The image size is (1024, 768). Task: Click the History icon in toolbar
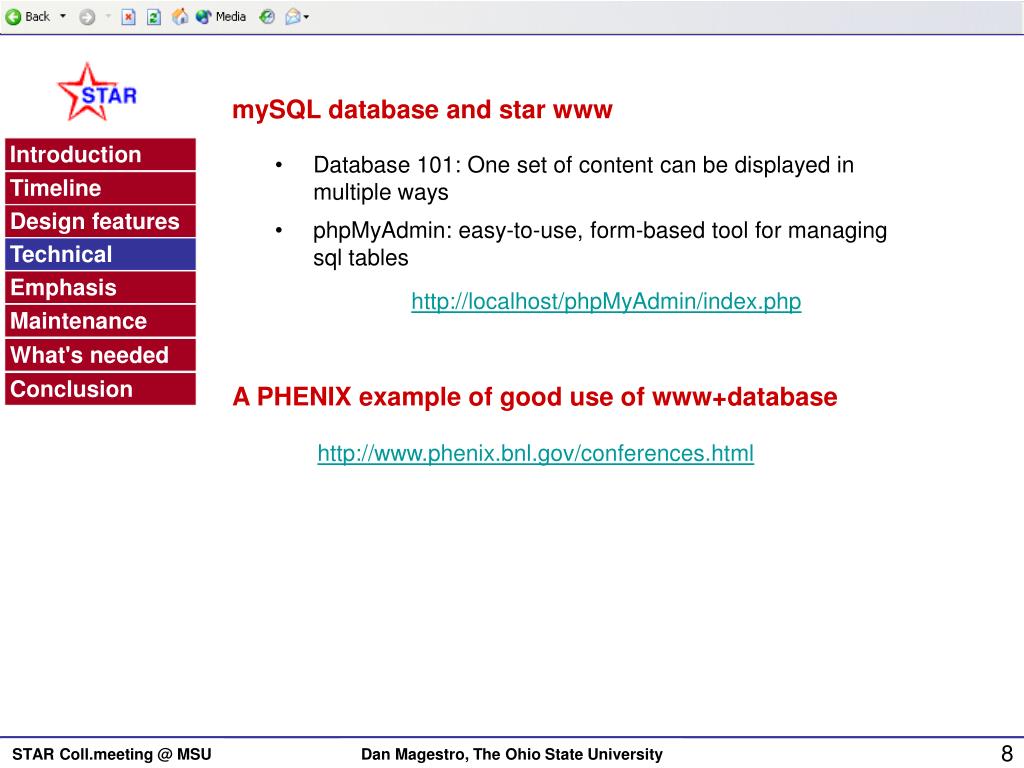267,17
